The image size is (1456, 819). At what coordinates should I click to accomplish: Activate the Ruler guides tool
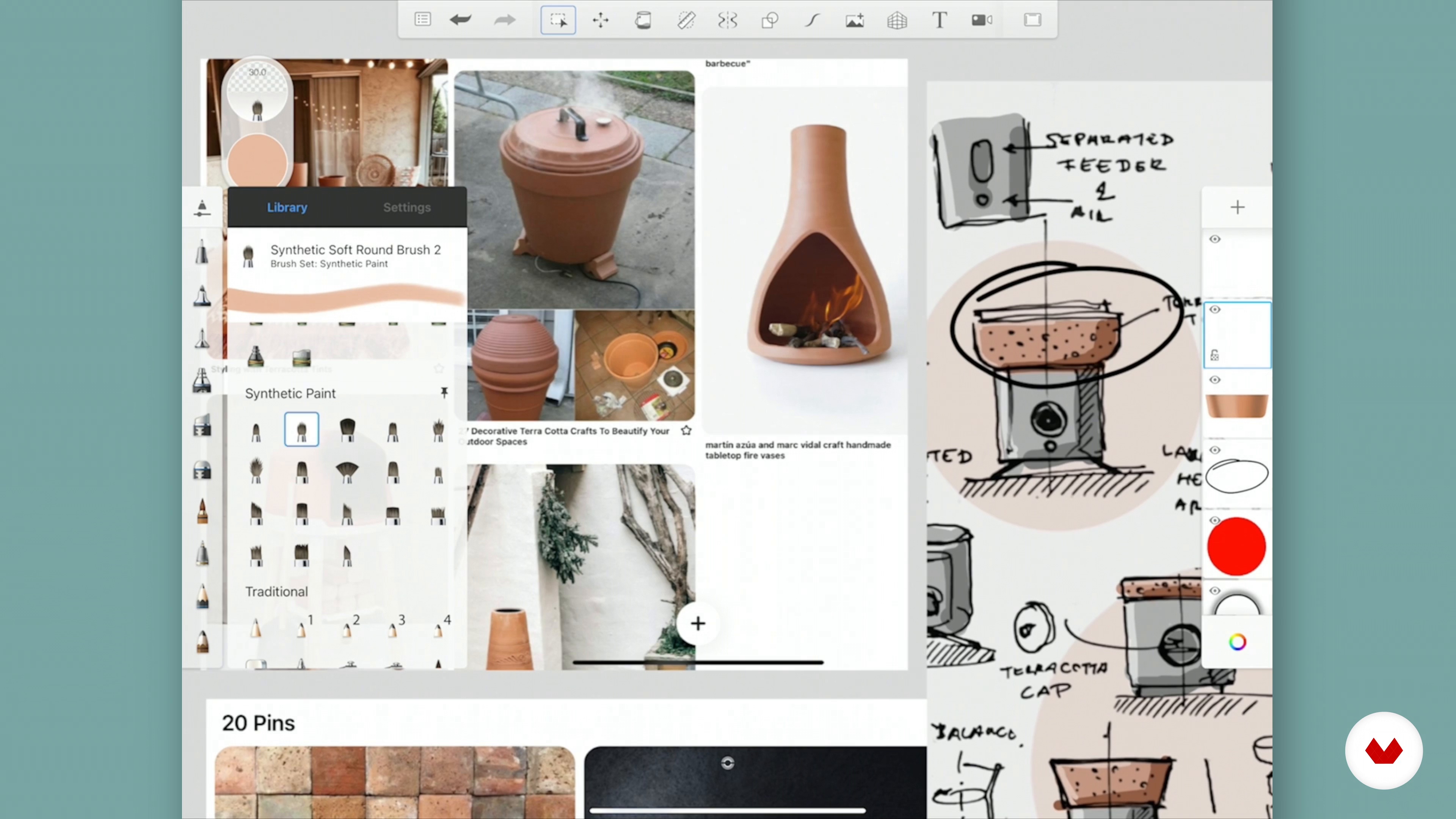point(686,20)
